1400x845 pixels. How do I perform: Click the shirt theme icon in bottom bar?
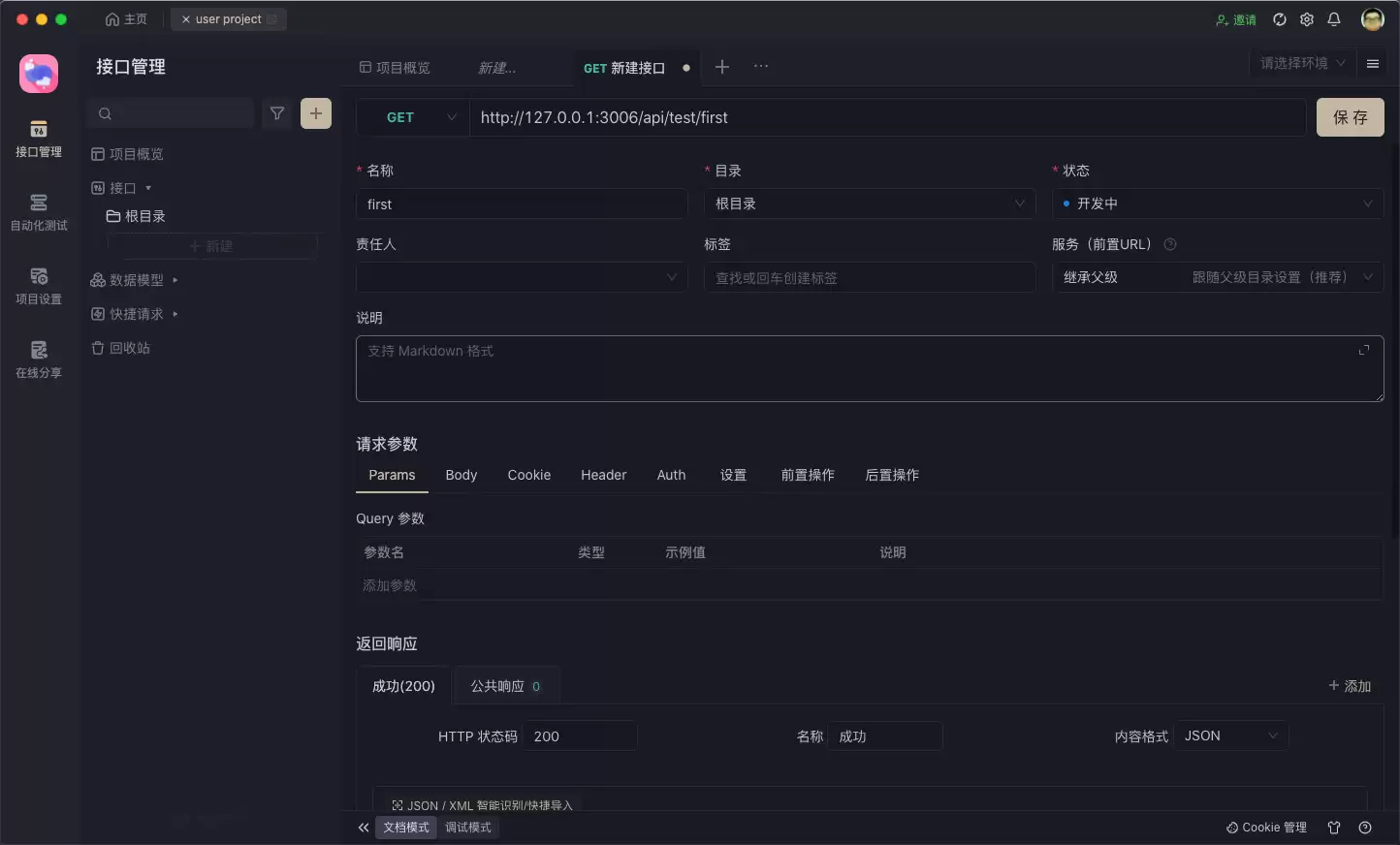coord(1334,828)
